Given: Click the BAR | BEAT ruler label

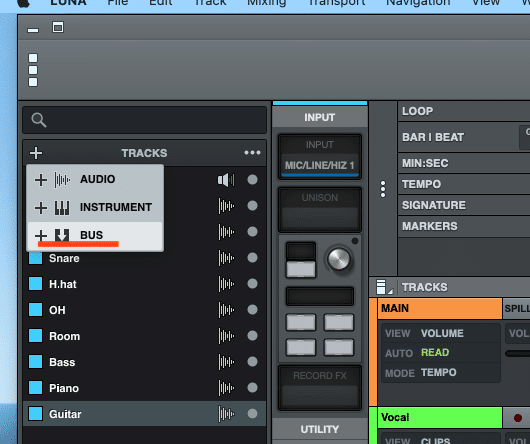Looking at the screenshot, I should [433, 137].
